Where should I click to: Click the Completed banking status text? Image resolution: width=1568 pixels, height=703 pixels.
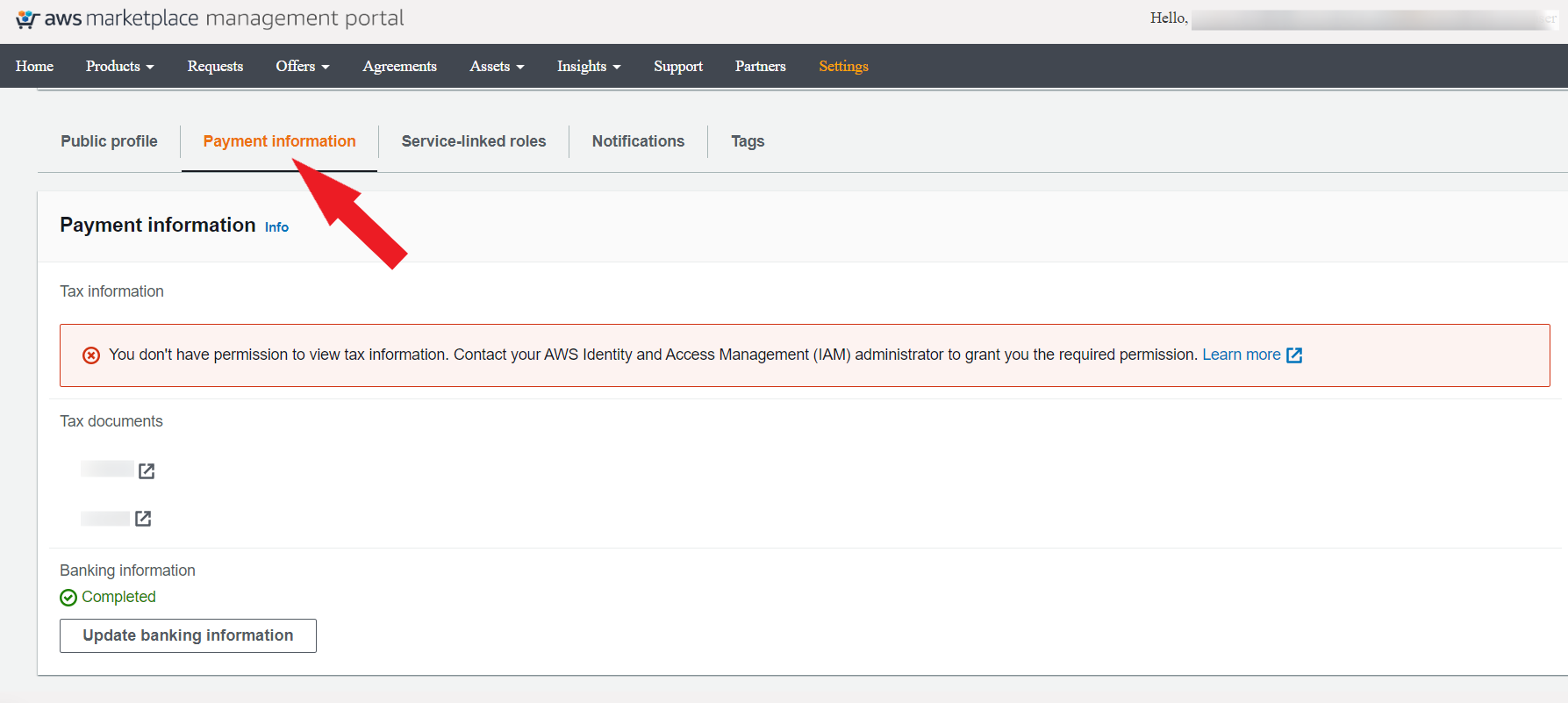(x=118, y=597)
